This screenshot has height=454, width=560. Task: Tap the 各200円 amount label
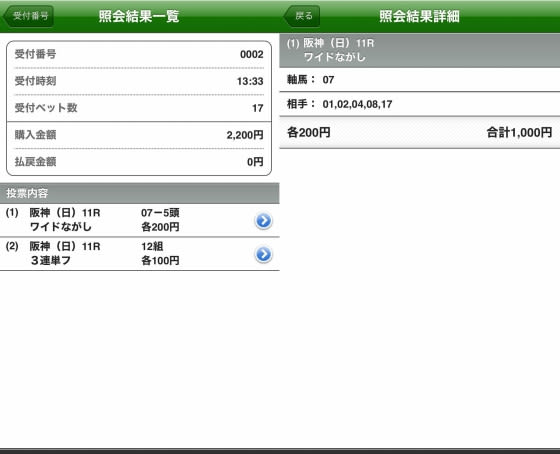[309, 133]
